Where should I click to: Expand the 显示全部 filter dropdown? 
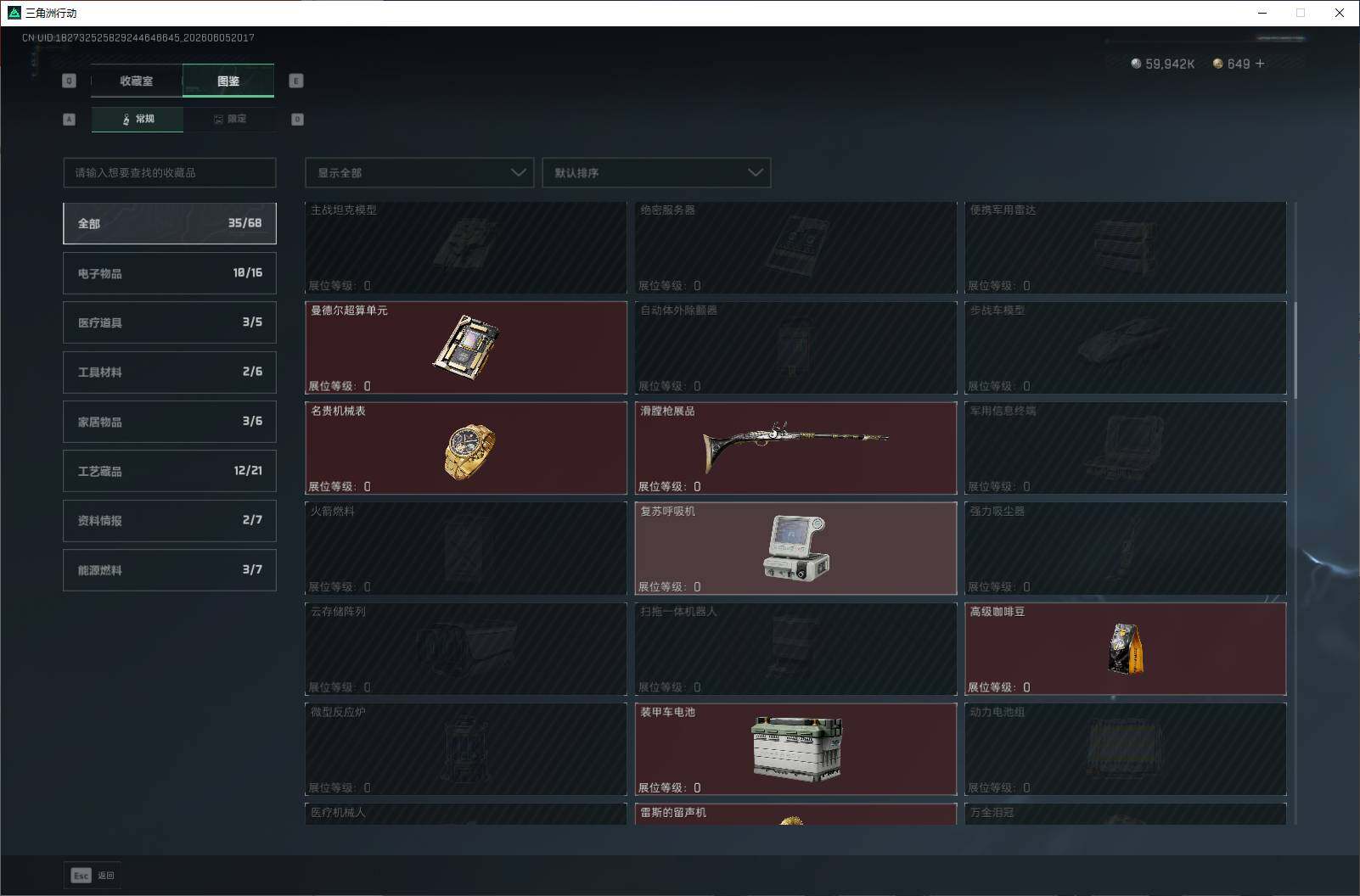click(x=419, y=172)
